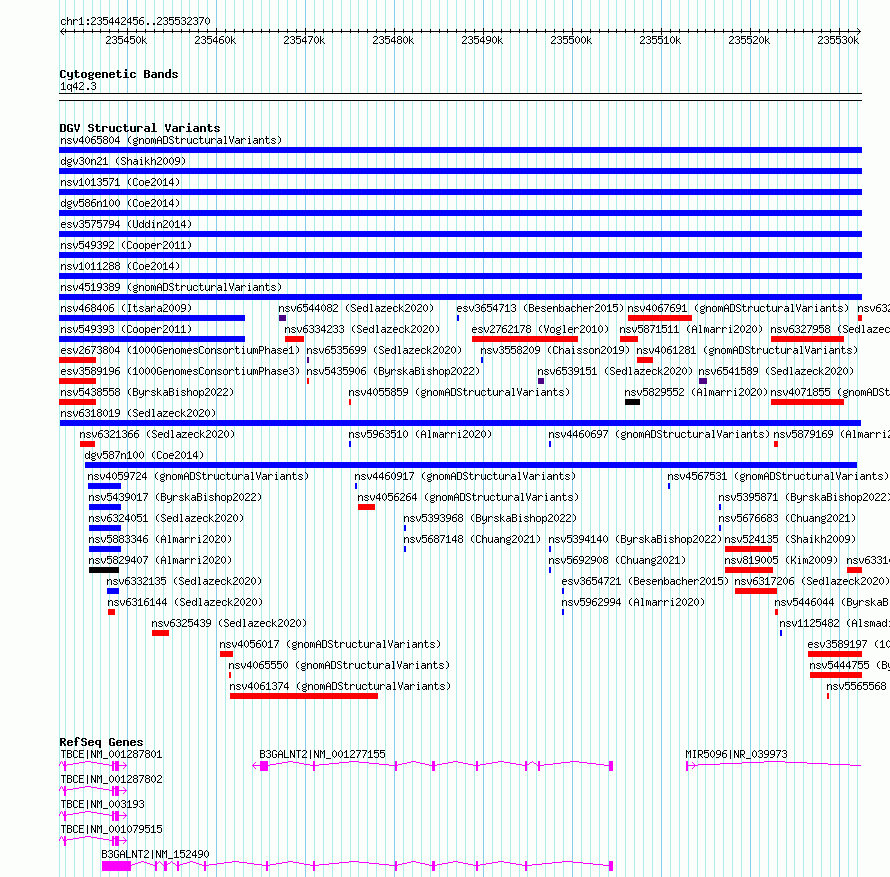Select the black bar under nsv5829552 (Almarri2020)
The height and width of the screenshot is (877, 890).
point(632,402)
